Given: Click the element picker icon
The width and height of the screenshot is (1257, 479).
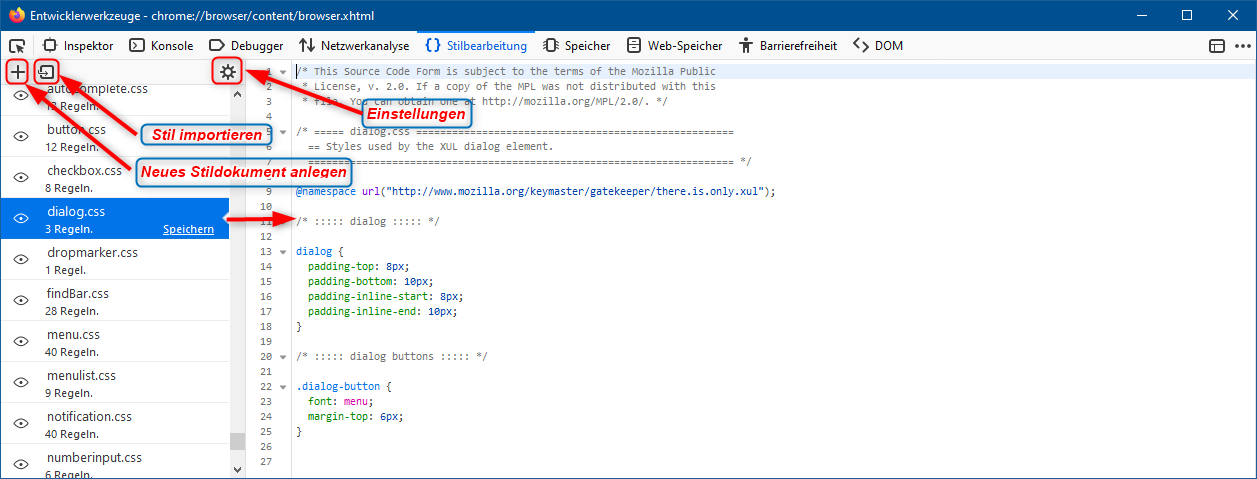Looking at the screenshot, I should click(x=17, y=45).
